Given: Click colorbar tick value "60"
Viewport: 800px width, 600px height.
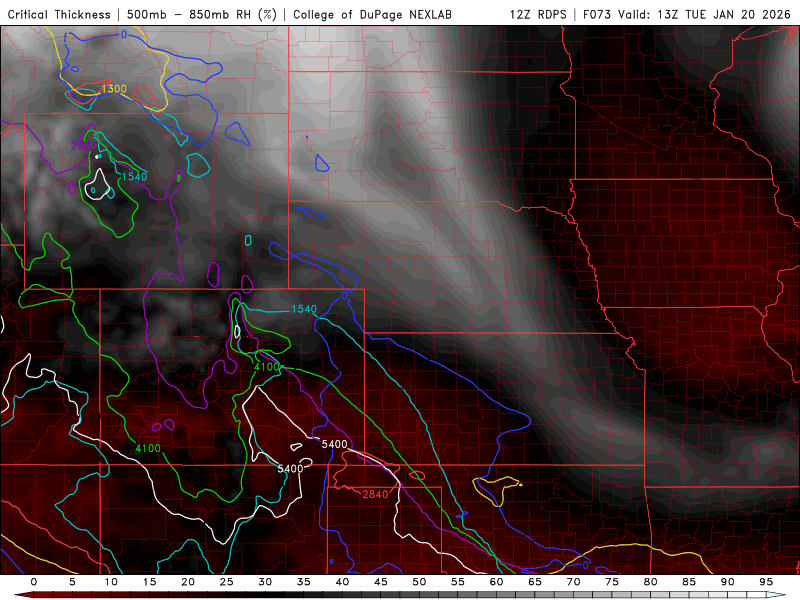Looking at the screenshot, I should 496,582.
